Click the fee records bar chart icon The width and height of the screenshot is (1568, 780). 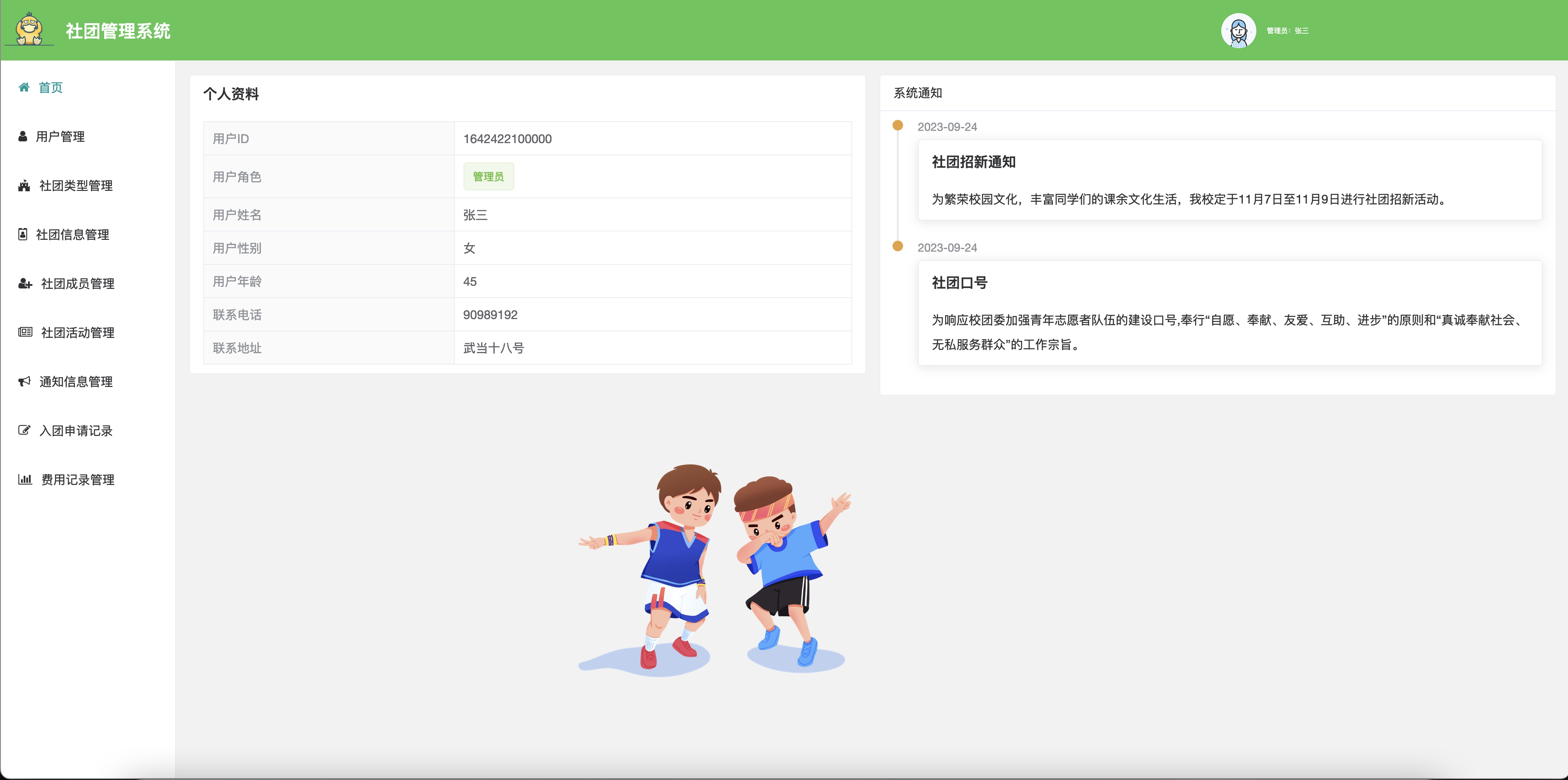25,479
